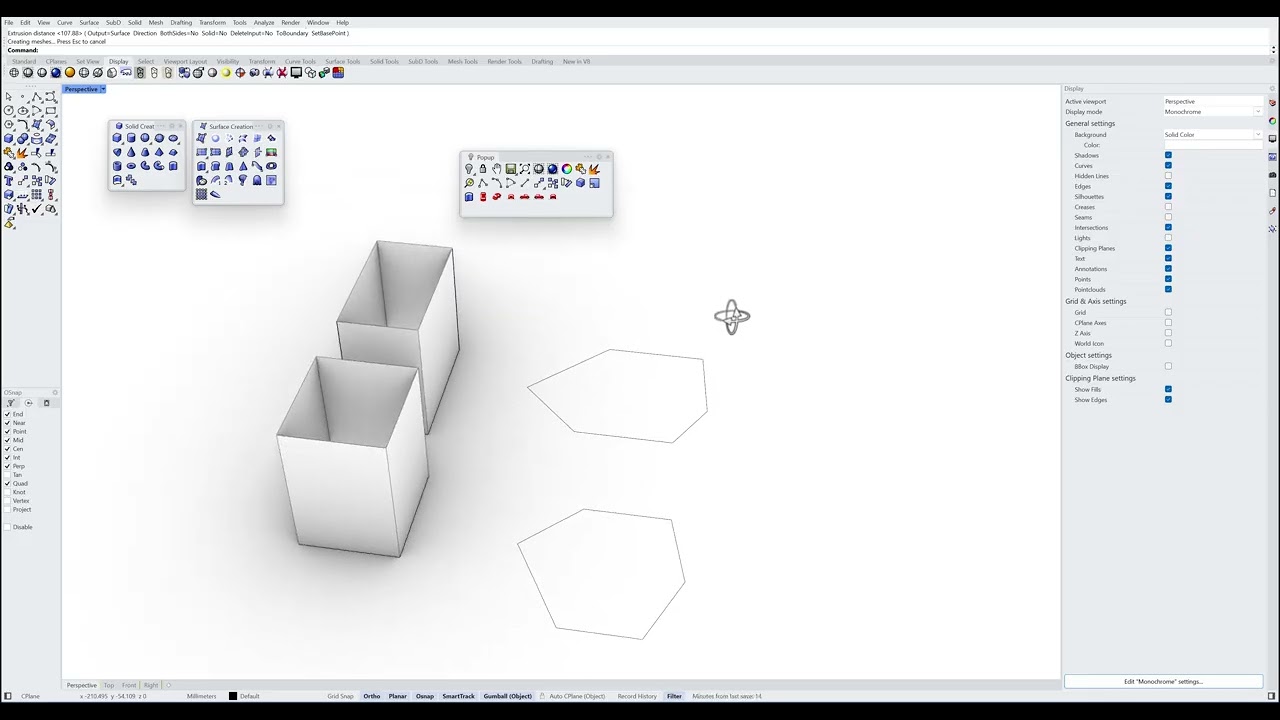
Task: Toggle the Shadows checkbox
Action: coord(1168,155)
